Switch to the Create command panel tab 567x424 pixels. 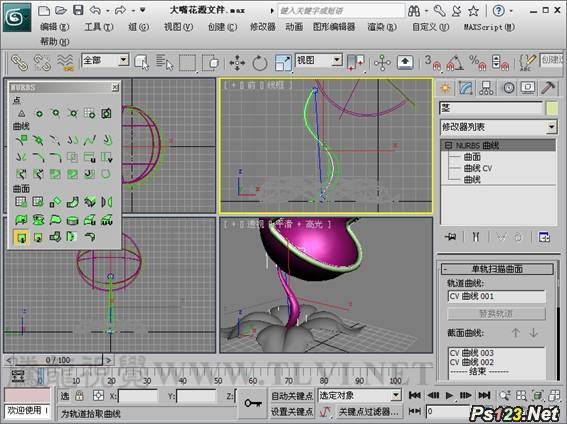pyautogui.click(x=446, y=88)
